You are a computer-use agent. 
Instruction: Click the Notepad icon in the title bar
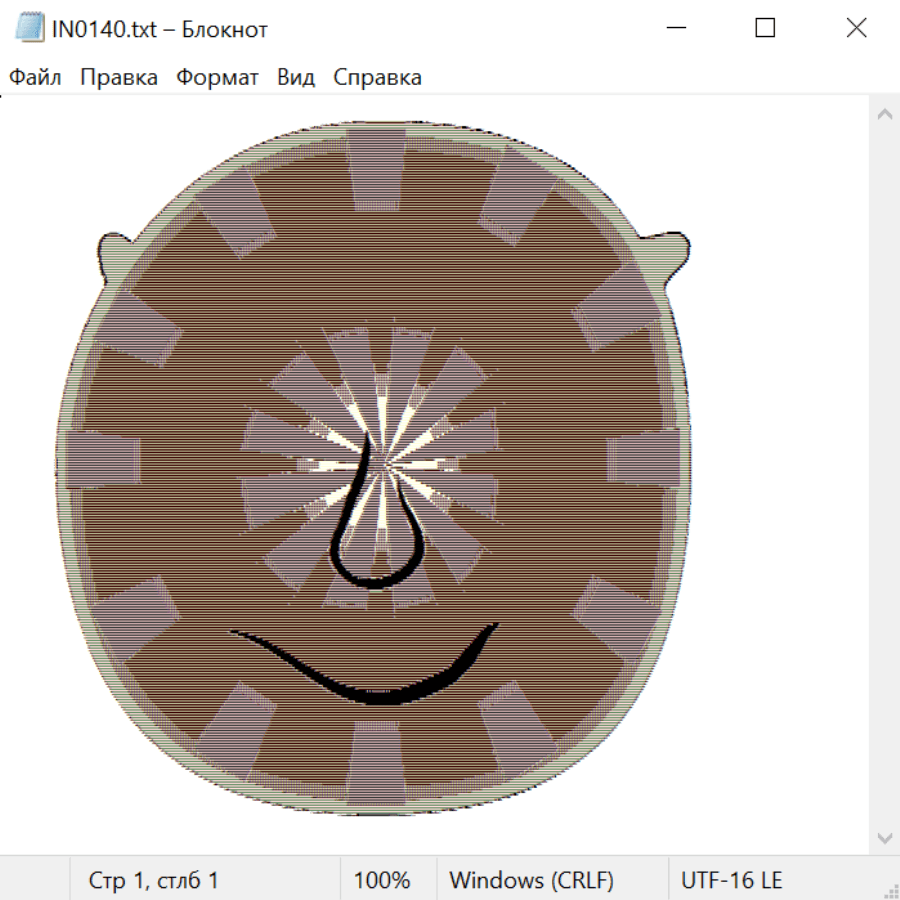point(31,28)
